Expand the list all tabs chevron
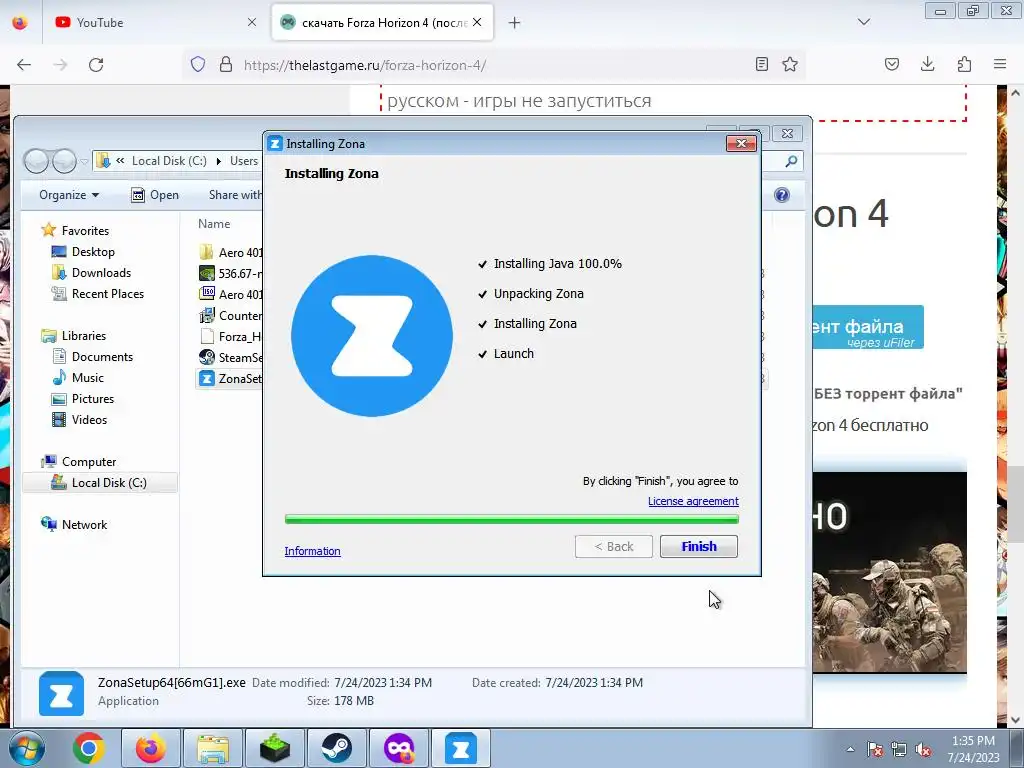This screenshot has width=1024, height=768. coord(864,22)
